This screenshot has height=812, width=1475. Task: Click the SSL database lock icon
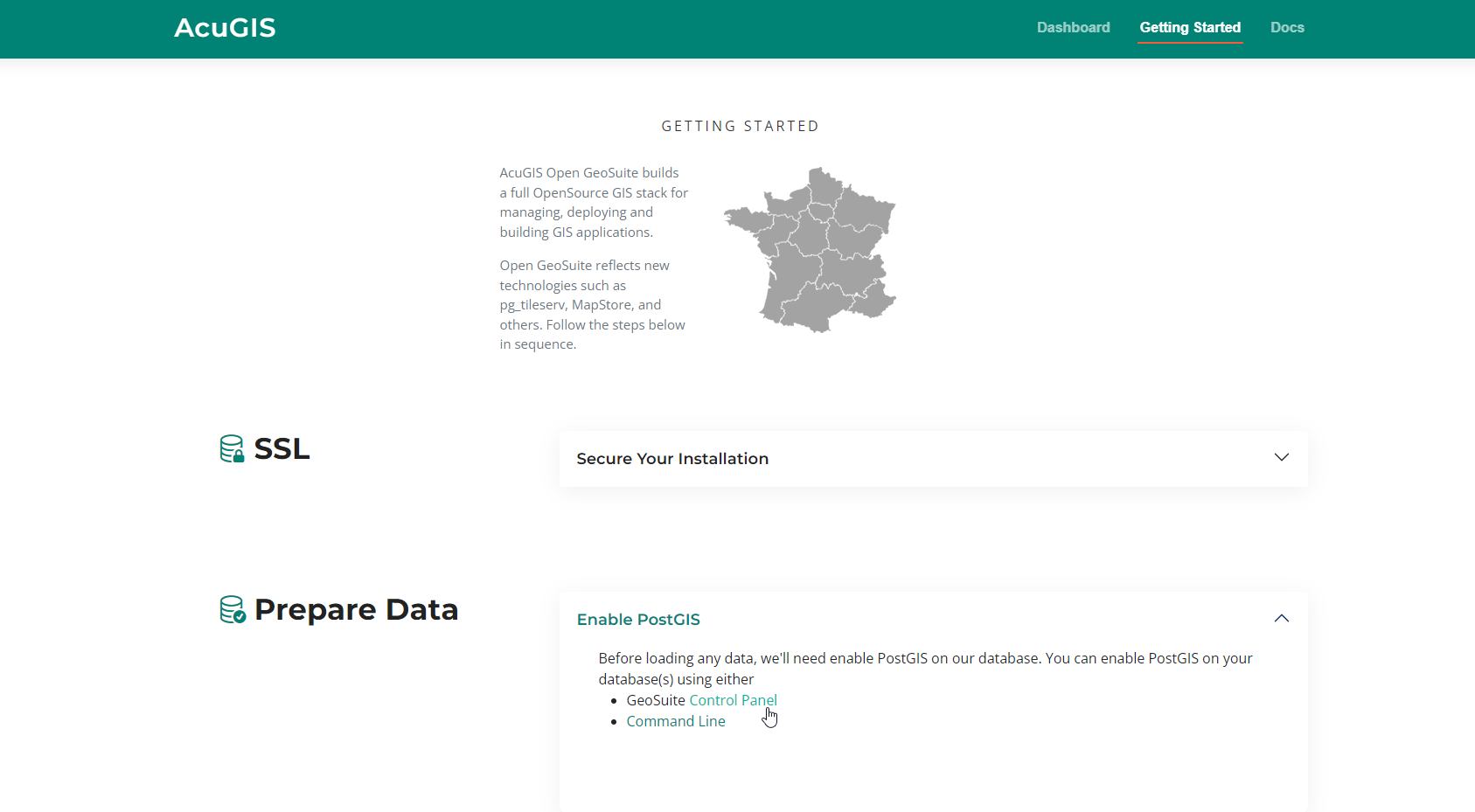pyautogui.click(x=232, y=448)
